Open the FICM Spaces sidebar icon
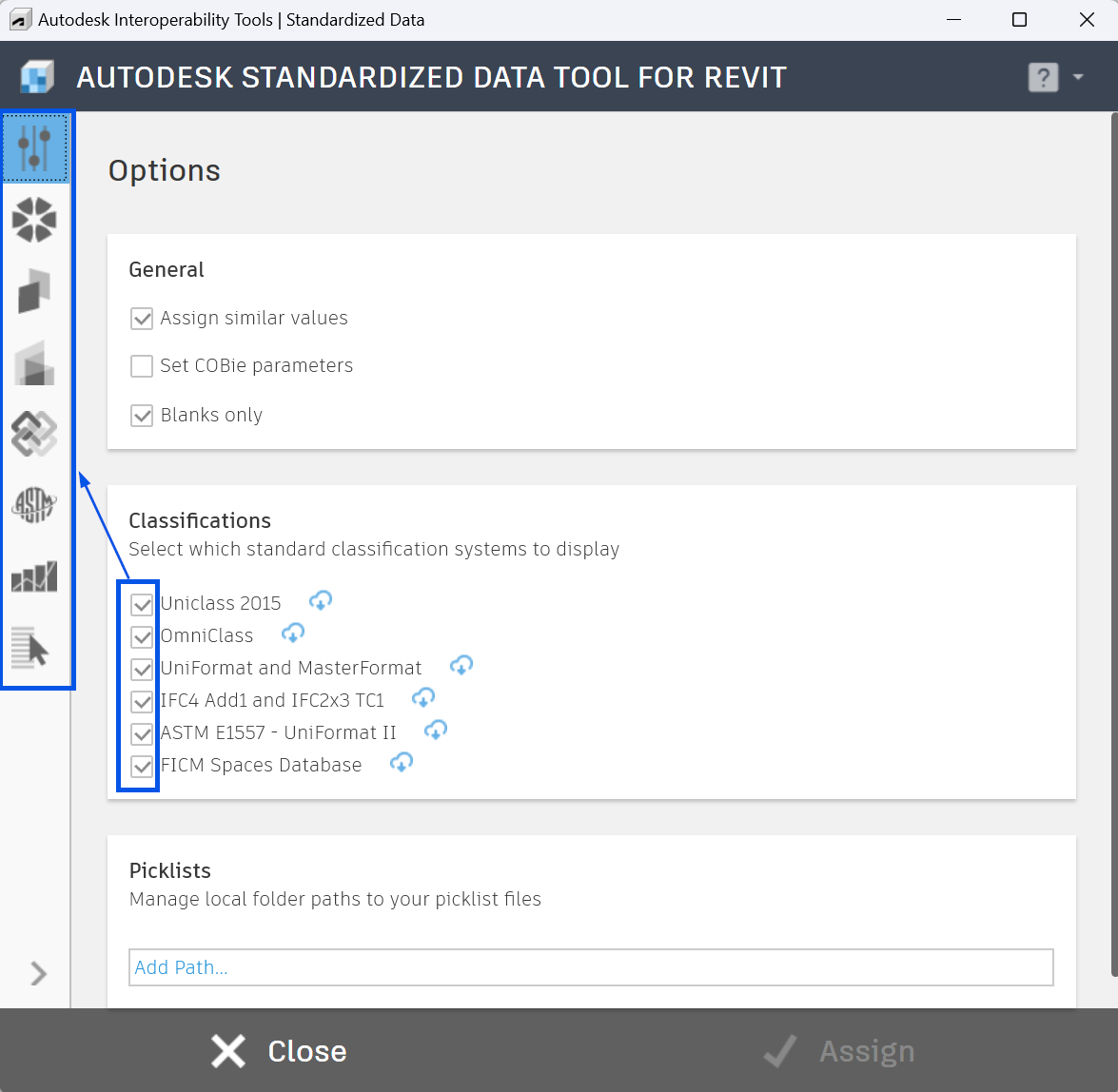1118x1092 pixels. (x=34, y=575)
